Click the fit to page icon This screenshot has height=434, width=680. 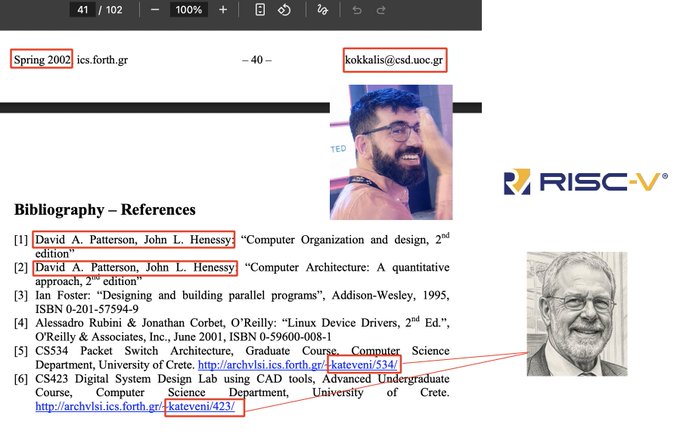(x=260, y=10)
